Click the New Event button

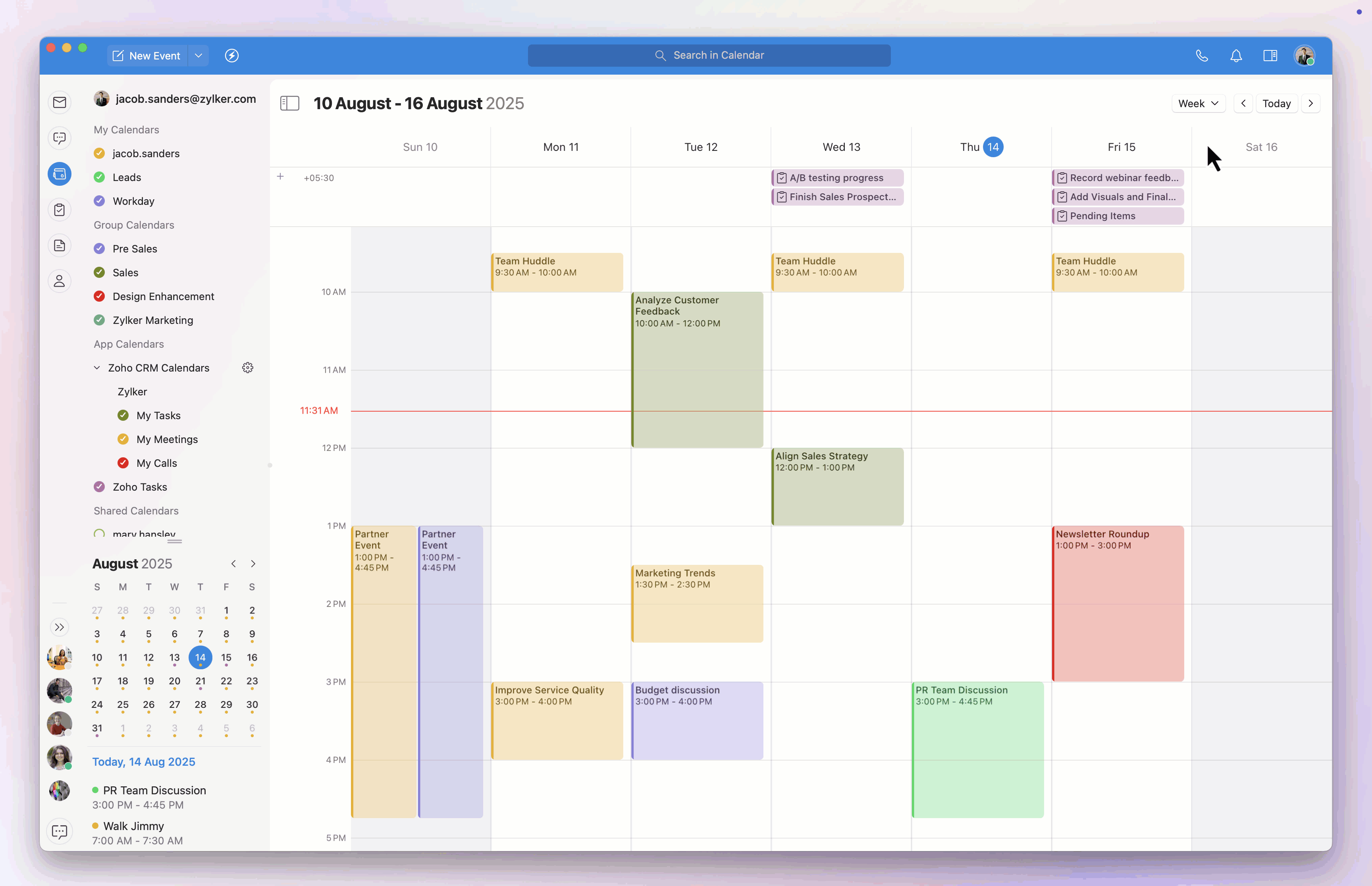(147, 56)
